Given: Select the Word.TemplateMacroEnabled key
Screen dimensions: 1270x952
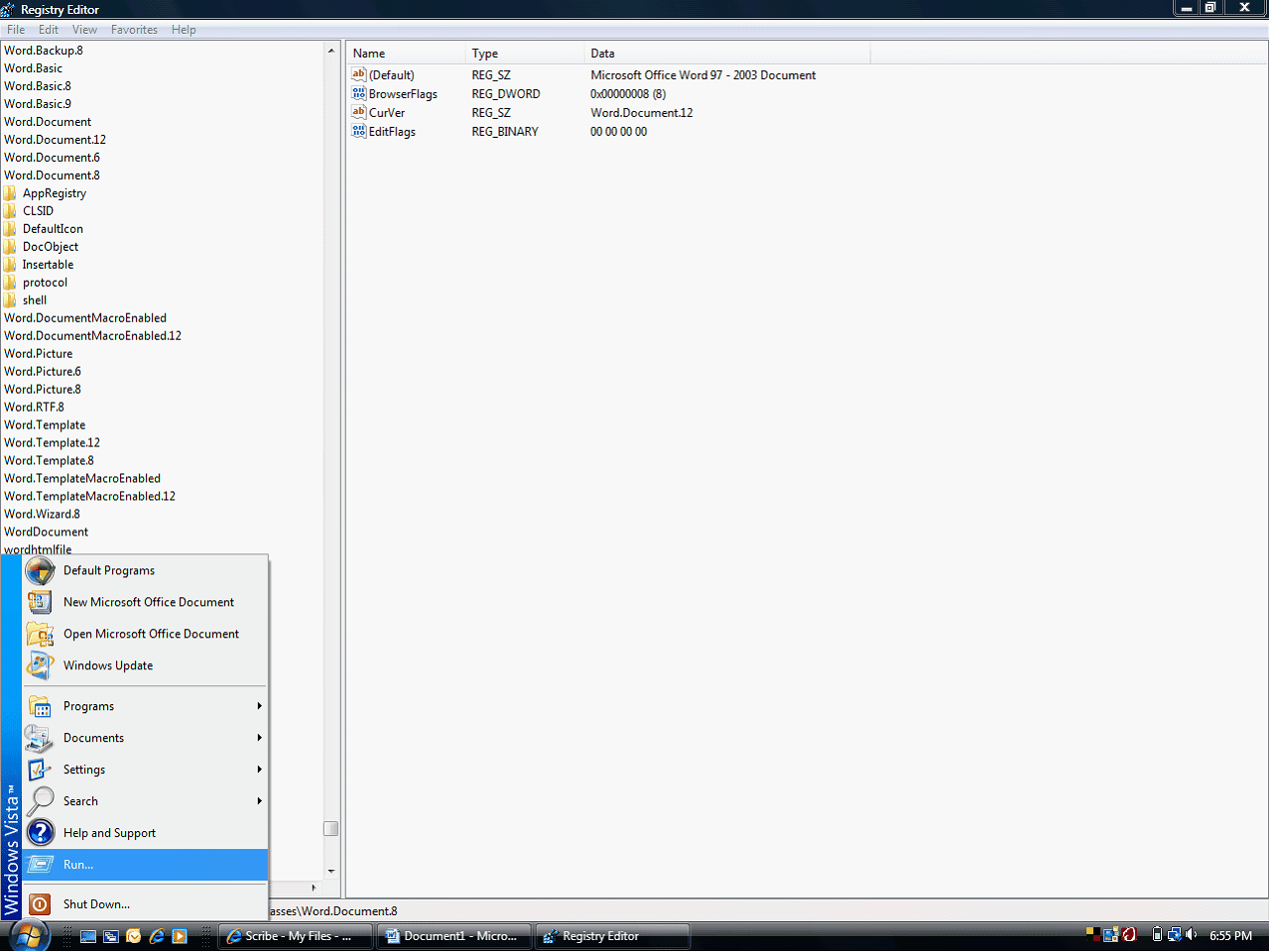Looking at the screenshot, I should 82,479.
